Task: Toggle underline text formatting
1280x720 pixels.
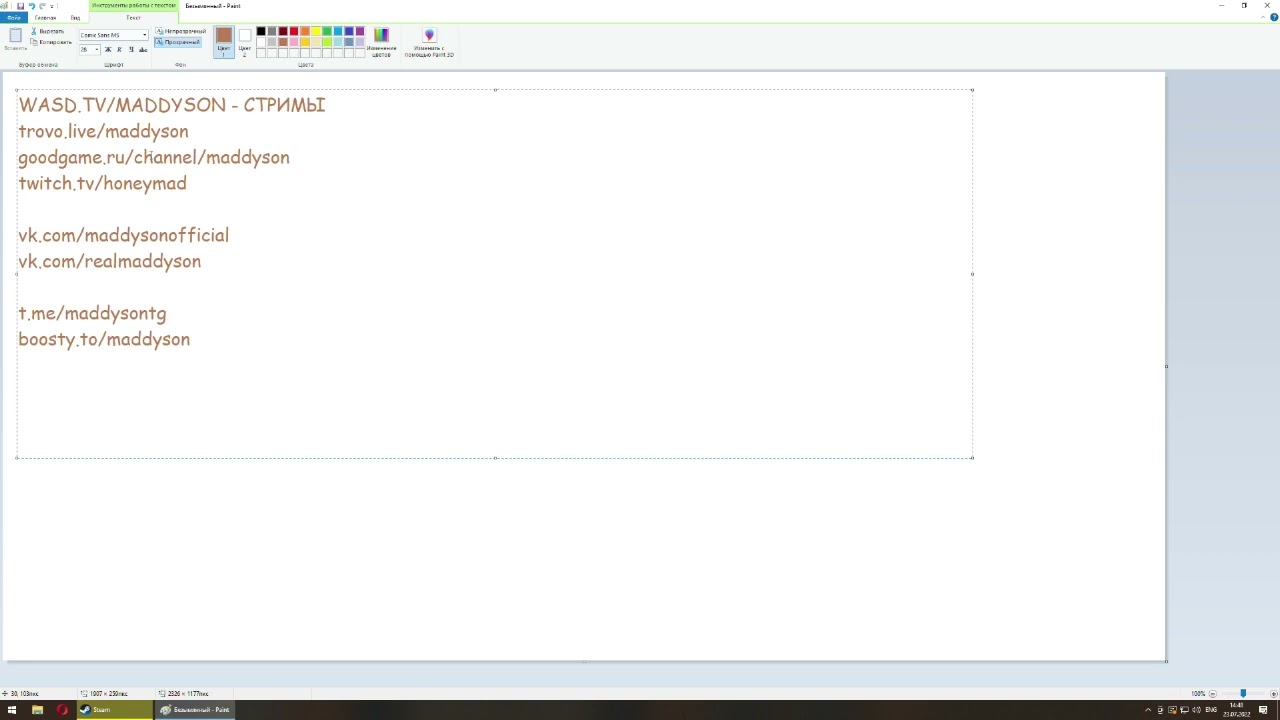Action: (x=131, y=49)
